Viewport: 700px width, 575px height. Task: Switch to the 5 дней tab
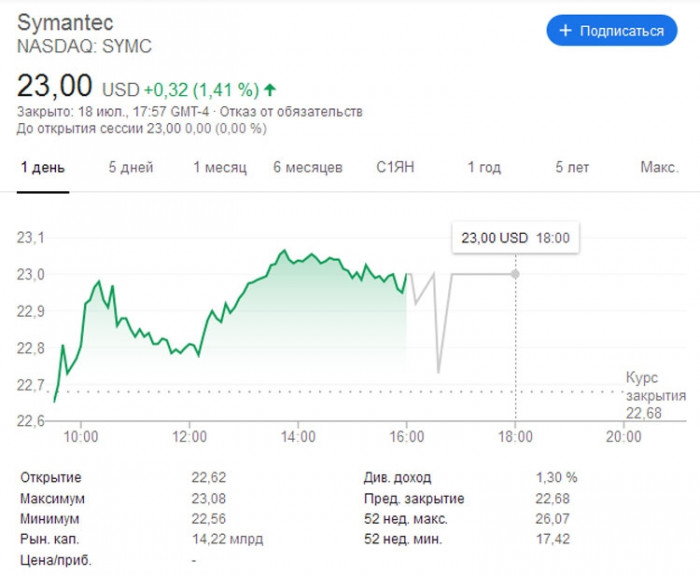(131, 167)
